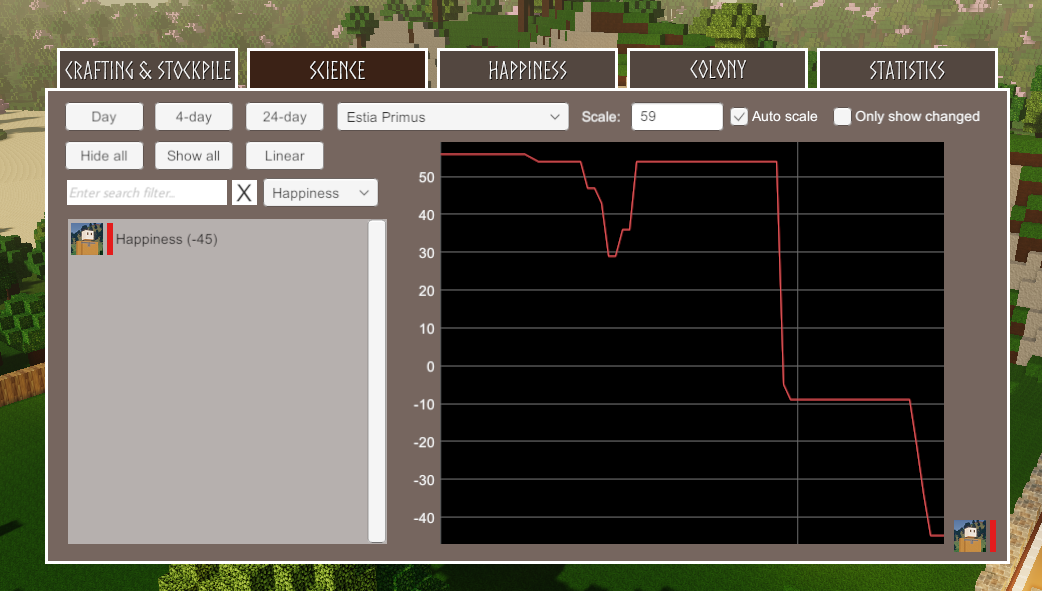Open the Statistics tab
The image size is (1042, 591).
pyautogui.click(x=907, y=69)
